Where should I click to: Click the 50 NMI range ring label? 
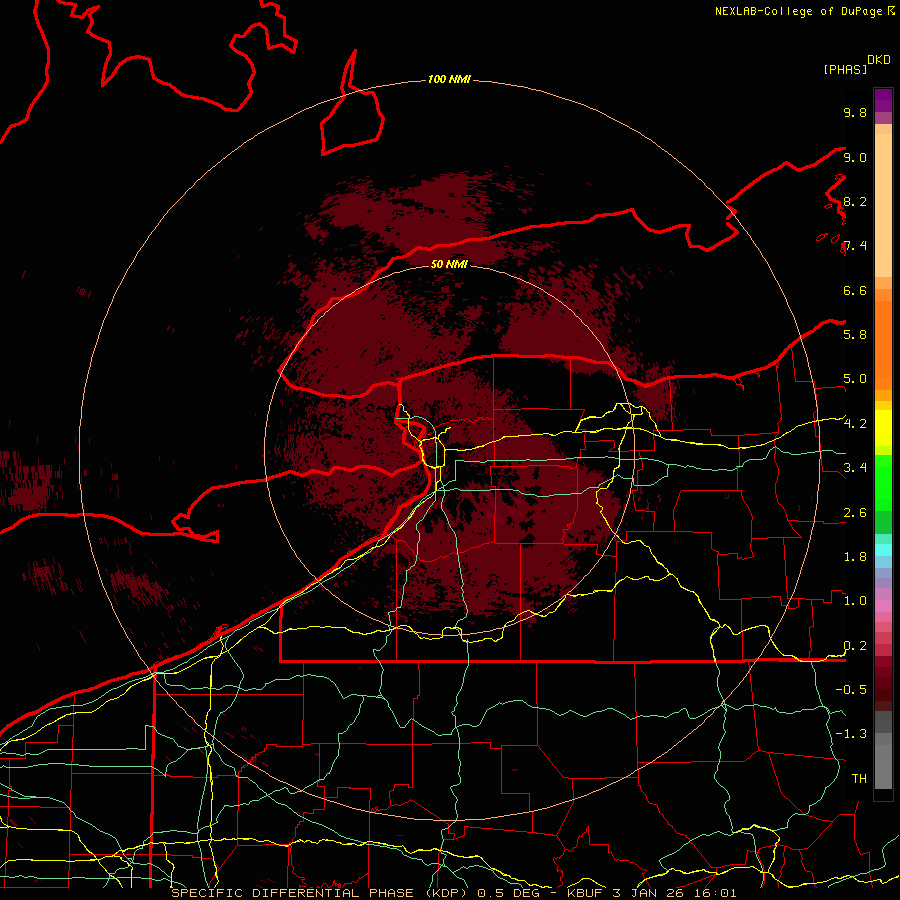(x=449, y=264)
